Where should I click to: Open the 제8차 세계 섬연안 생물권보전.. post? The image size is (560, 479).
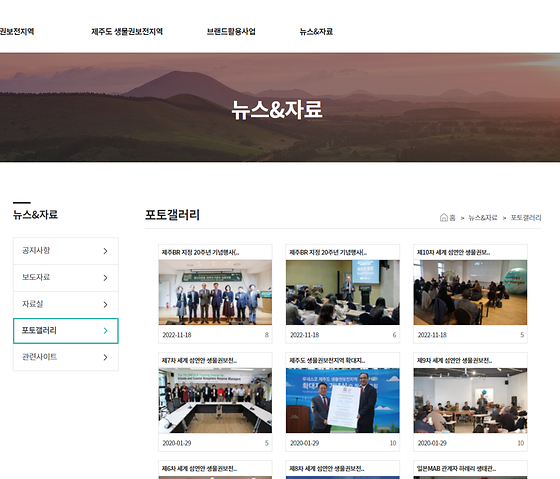coord(327,469)
